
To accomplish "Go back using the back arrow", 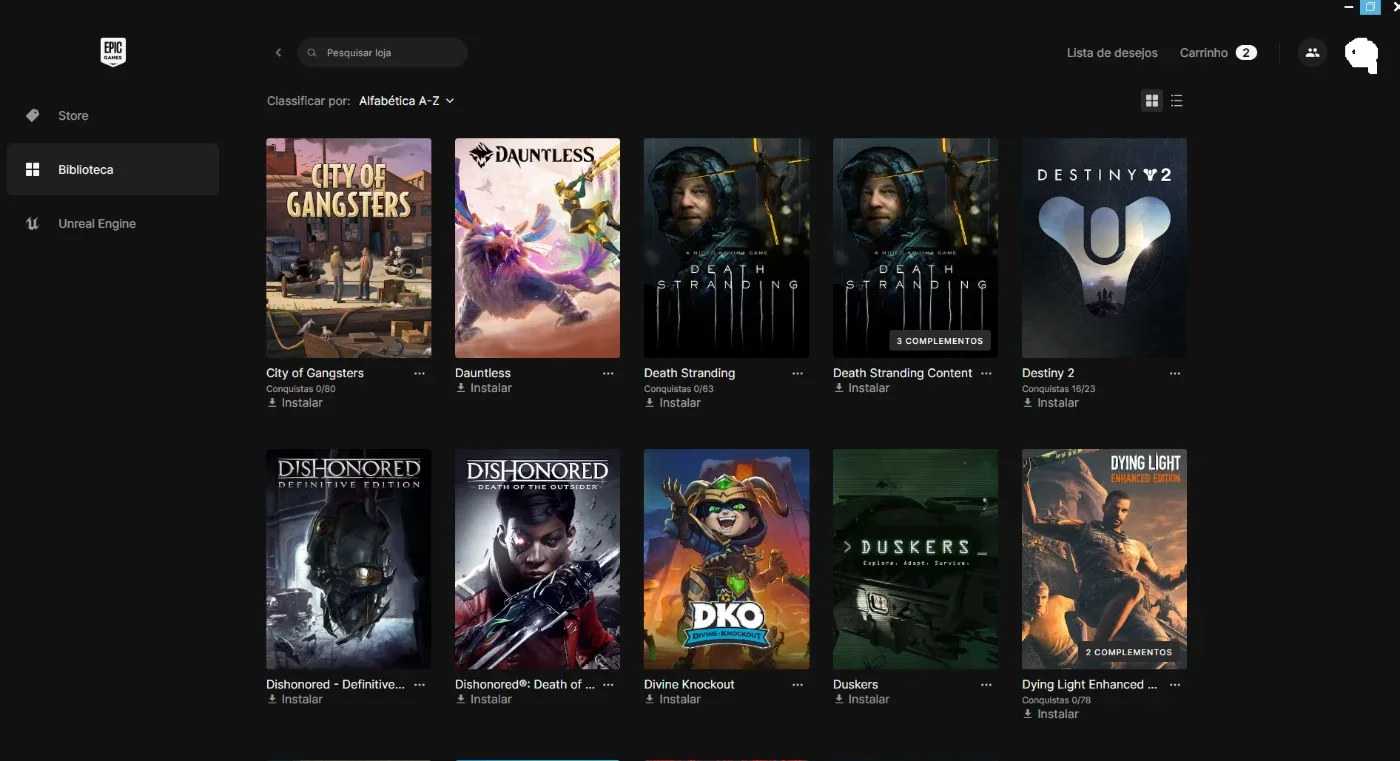I will (278, 53).
